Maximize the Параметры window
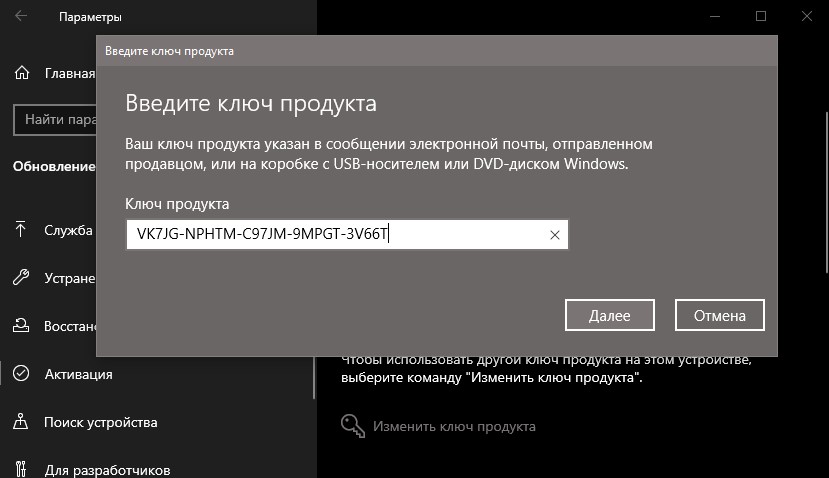Screen dimensions: 829x478 (761, 16)
